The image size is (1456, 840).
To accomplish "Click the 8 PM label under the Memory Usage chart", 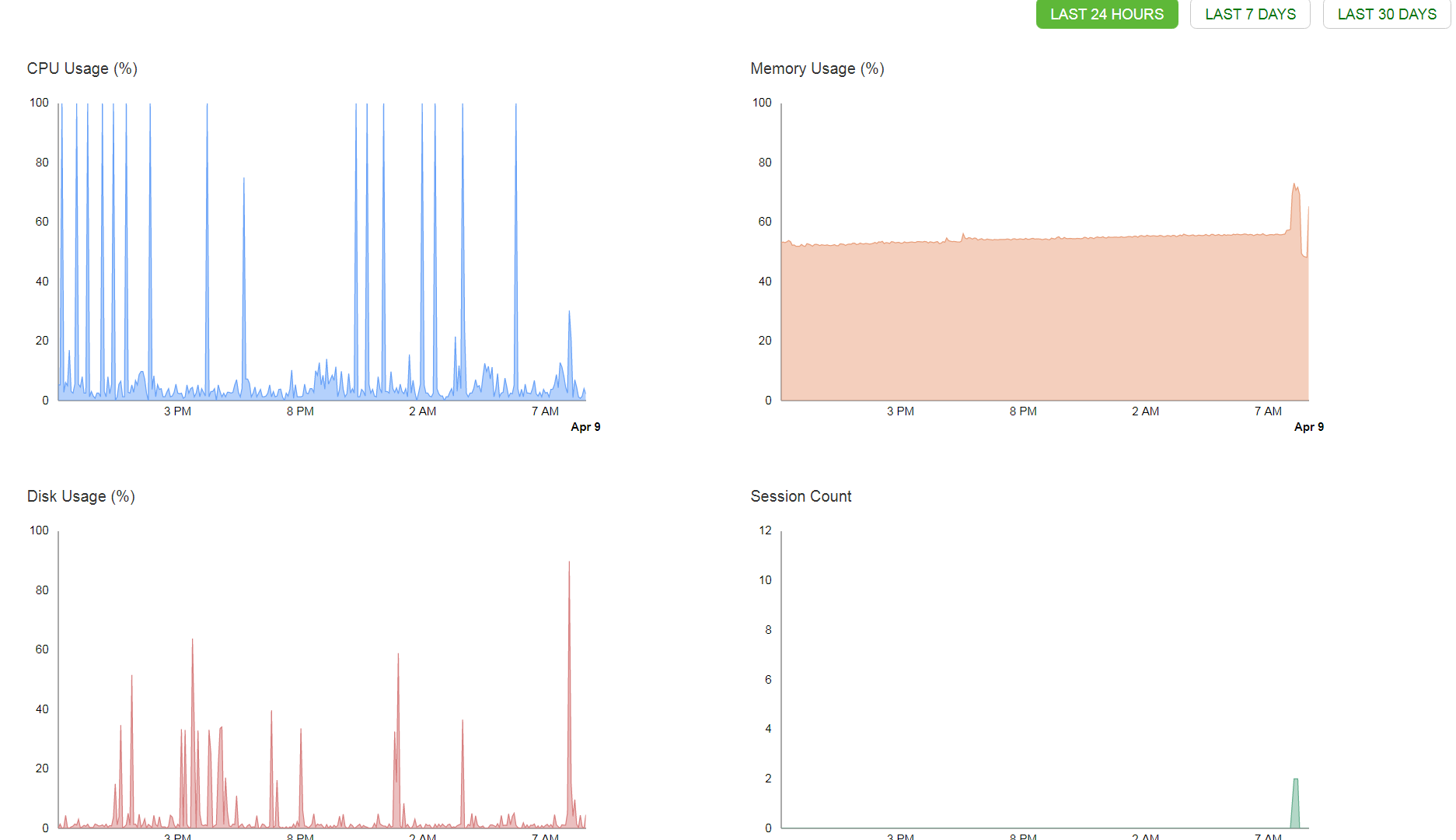I will [x=1023, y=411].
